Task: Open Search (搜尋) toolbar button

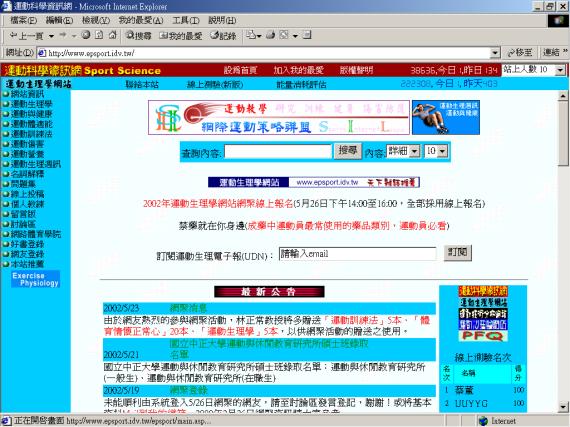Action: (x=139, y=36)
